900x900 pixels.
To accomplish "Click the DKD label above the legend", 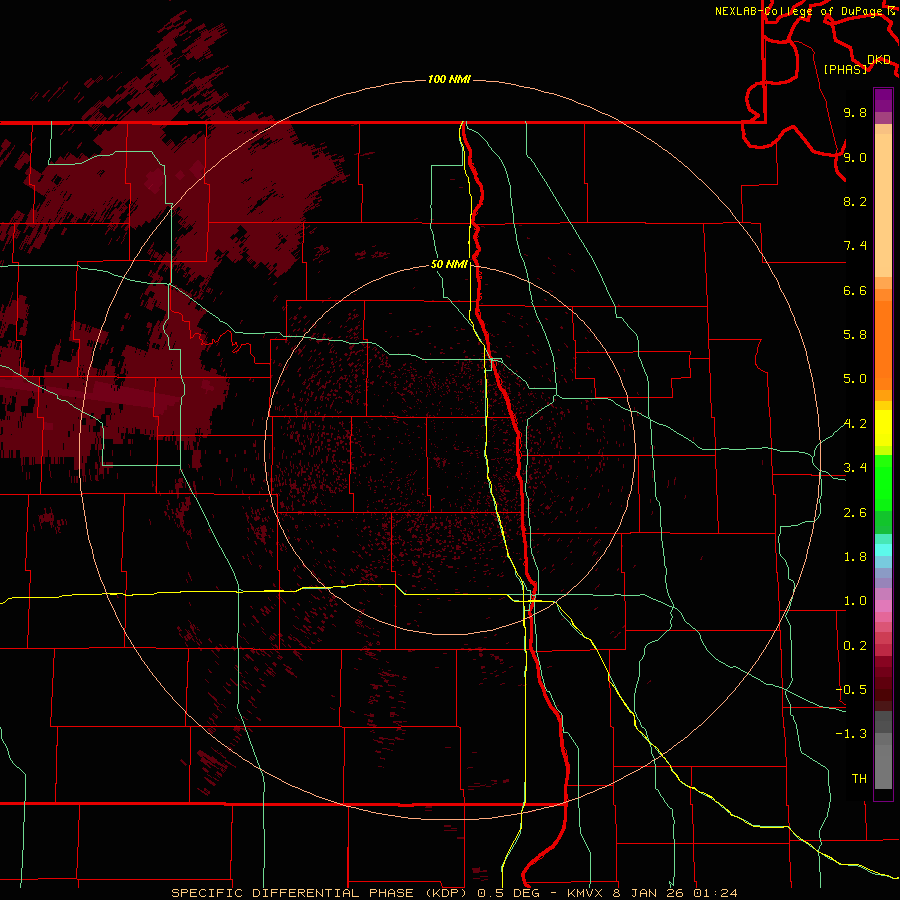I will [879, 60].
